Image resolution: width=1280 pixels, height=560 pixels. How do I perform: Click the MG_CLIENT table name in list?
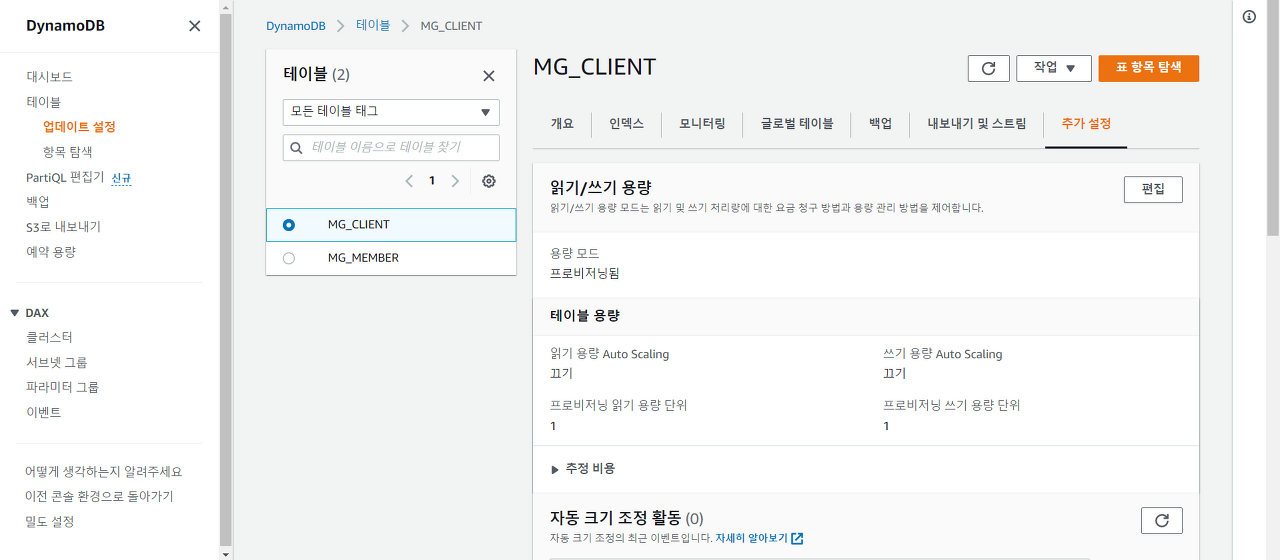click(359, 225)
